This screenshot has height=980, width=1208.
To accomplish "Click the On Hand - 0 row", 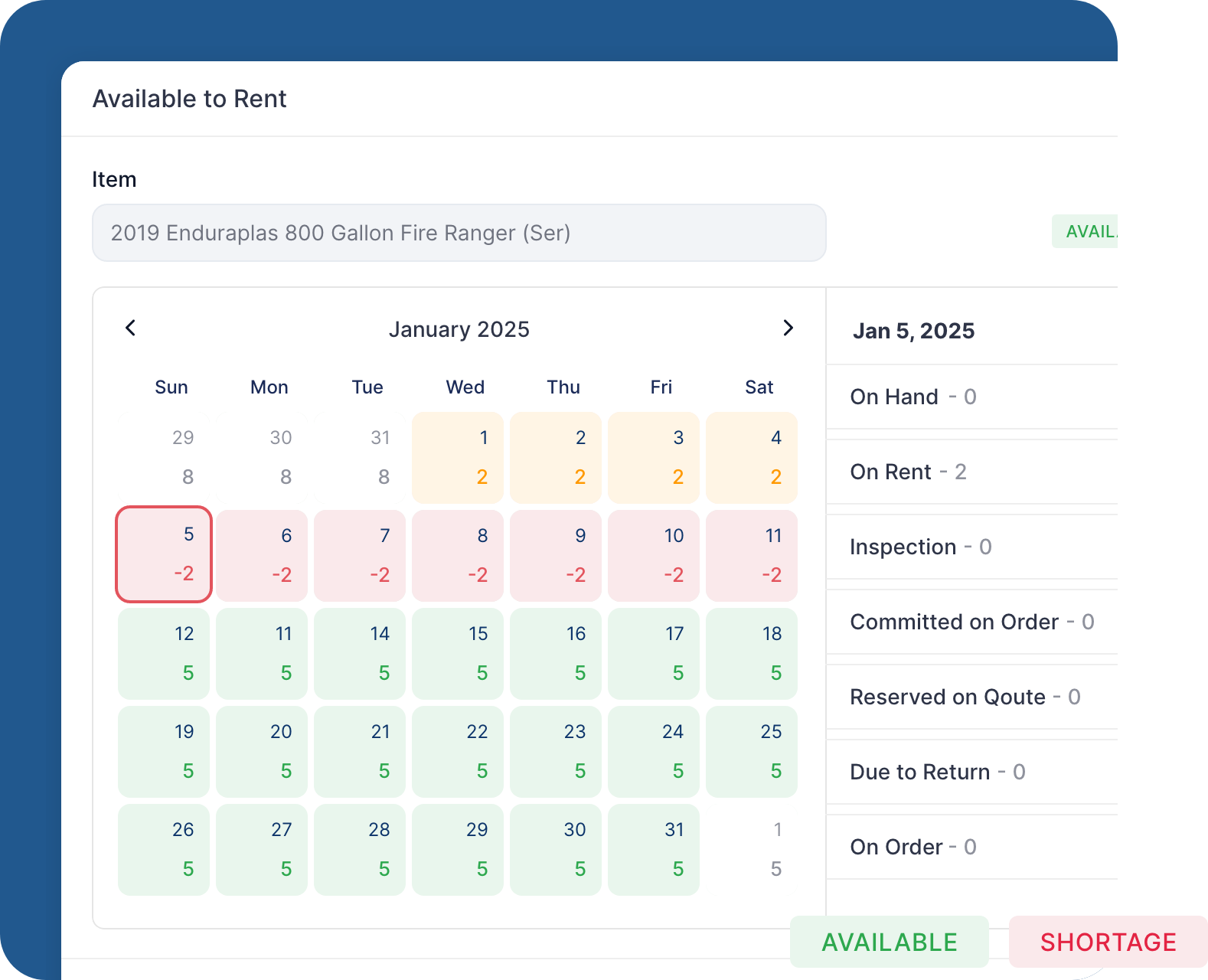I will pyautogui.click(x=972, y=397).
